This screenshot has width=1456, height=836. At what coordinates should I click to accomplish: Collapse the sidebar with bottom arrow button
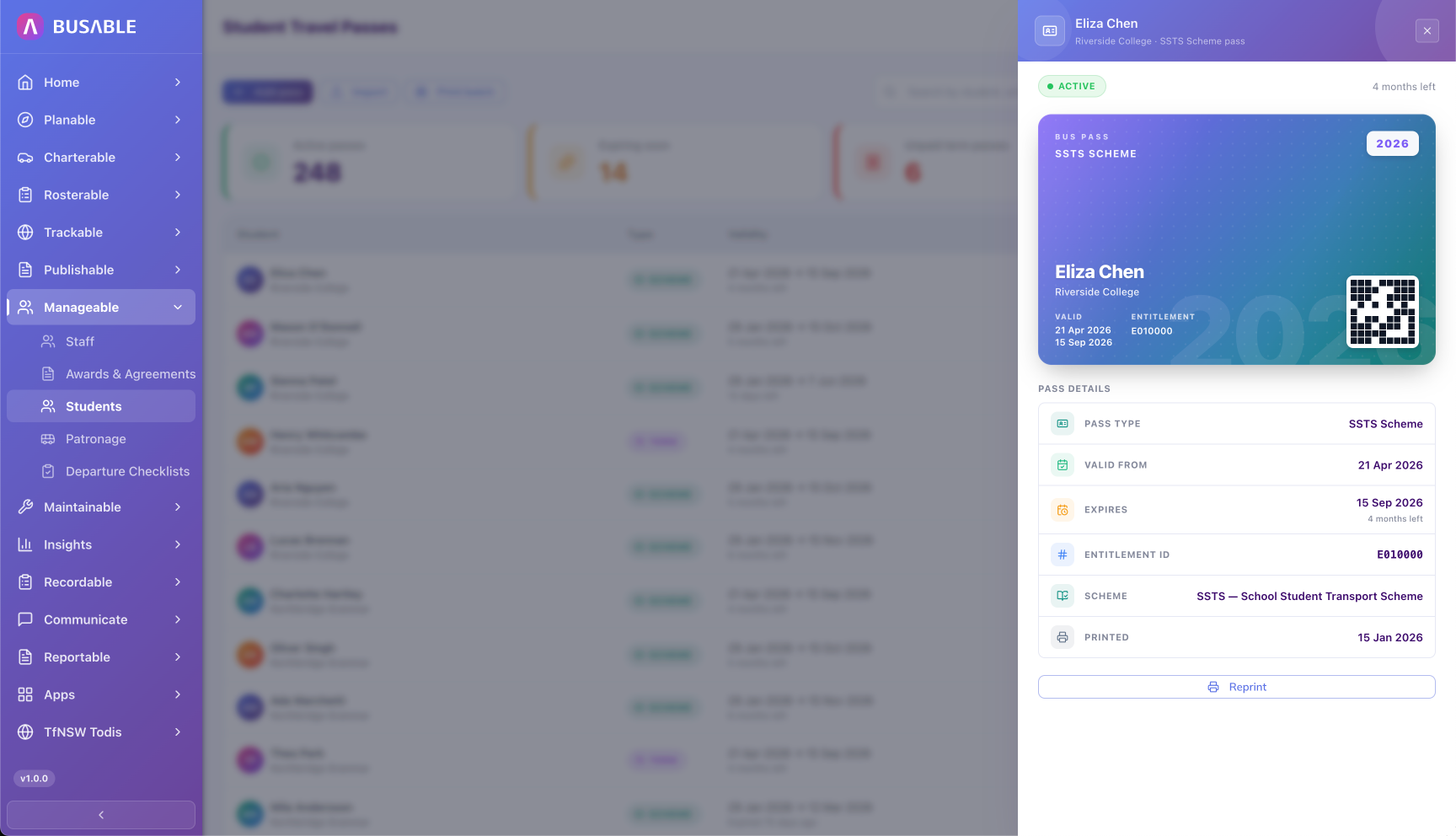point(101,815)
